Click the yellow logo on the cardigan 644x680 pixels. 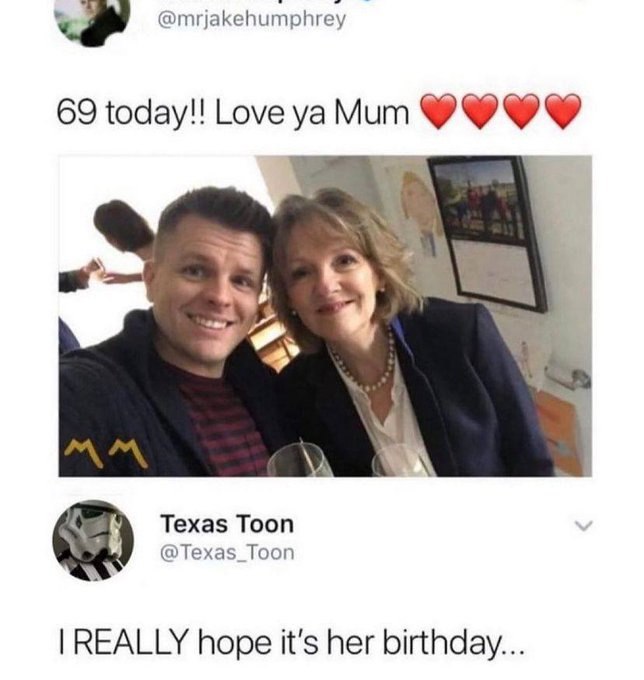[x=108, y=453]
